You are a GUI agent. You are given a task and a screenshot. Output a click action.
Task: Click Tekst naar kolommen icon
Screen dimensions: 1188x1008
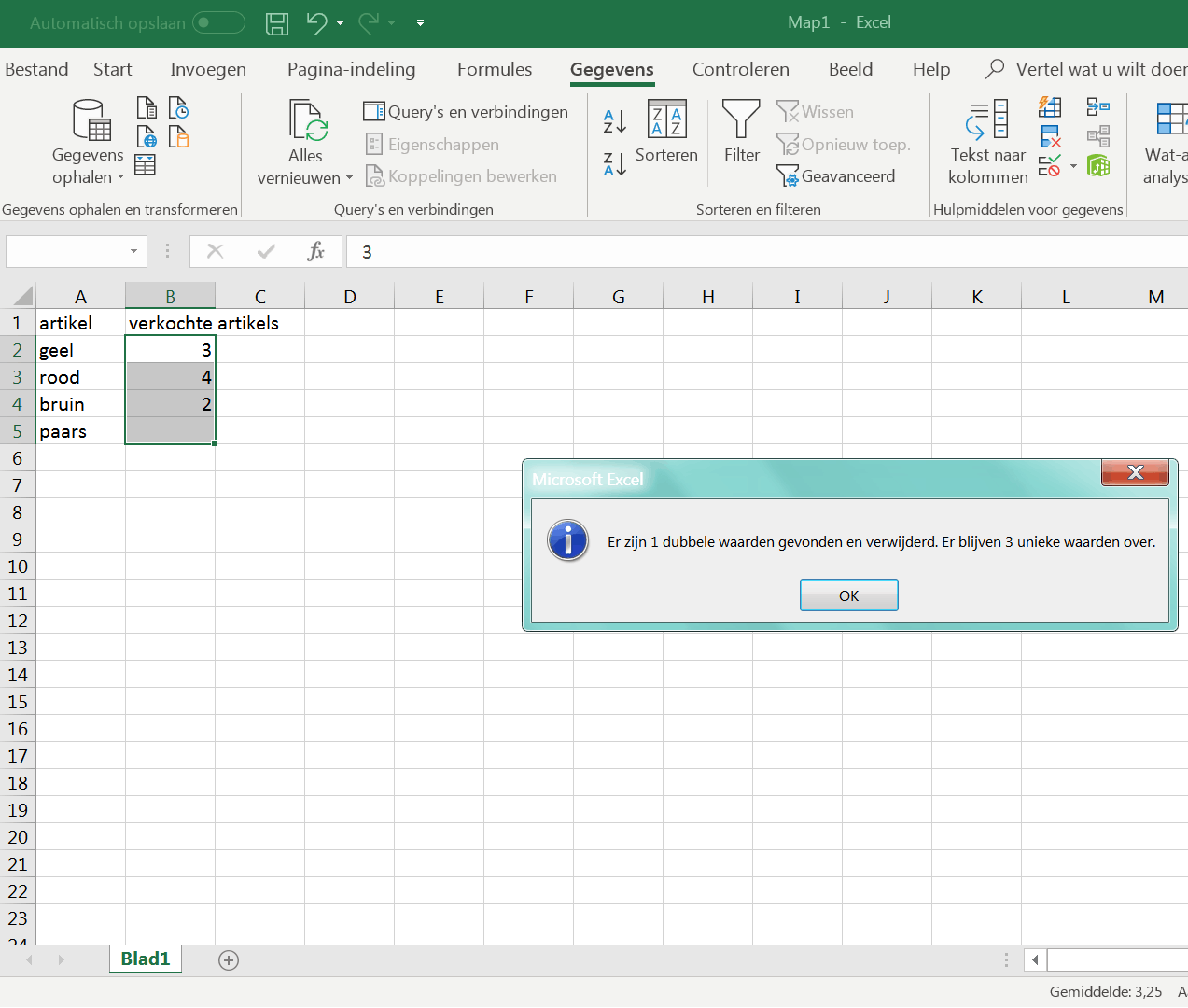pos(987,119)
